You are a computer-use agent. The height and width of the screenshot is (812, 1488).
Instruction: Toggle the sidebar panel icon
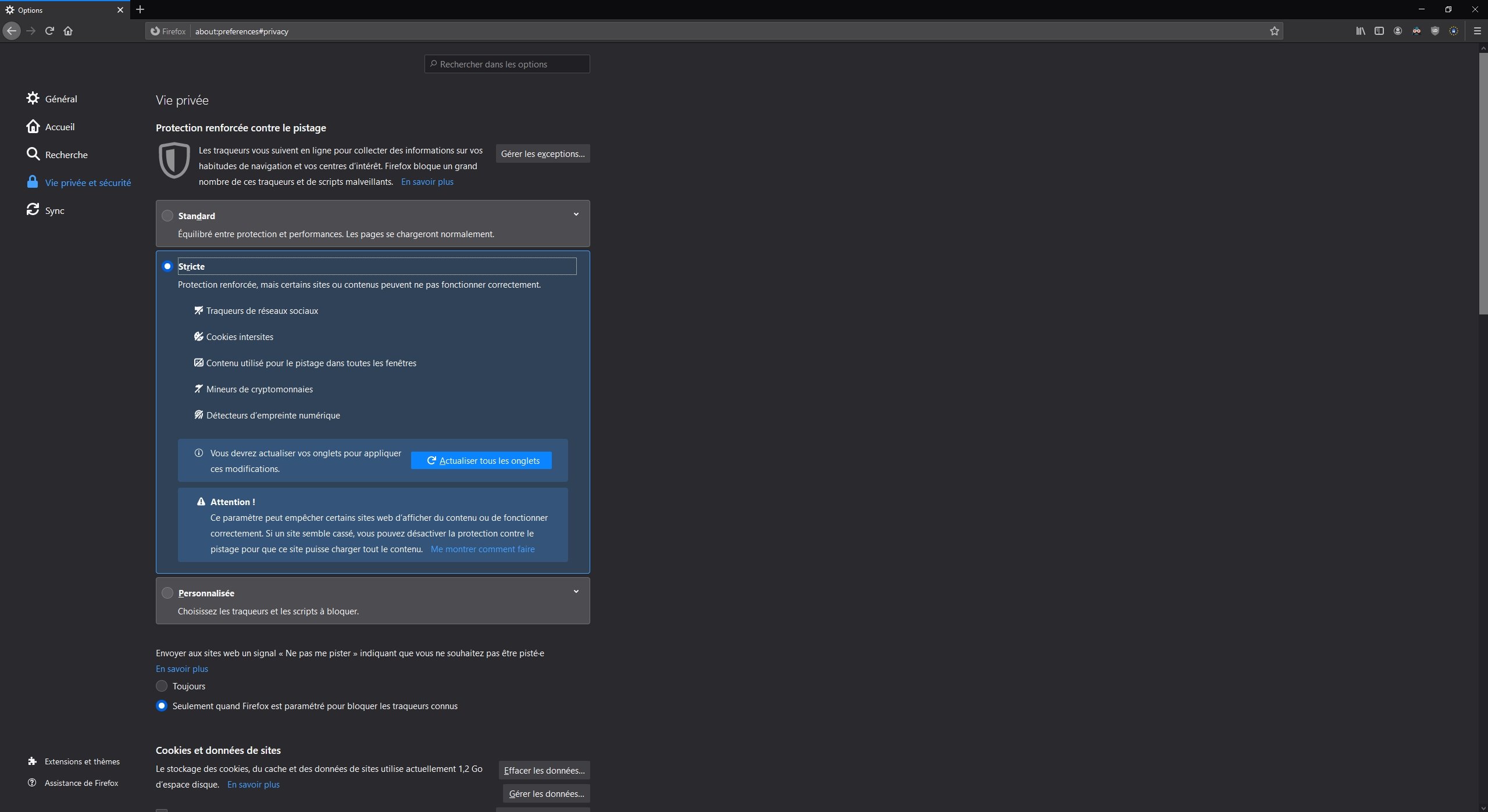tap(1379, 31)
